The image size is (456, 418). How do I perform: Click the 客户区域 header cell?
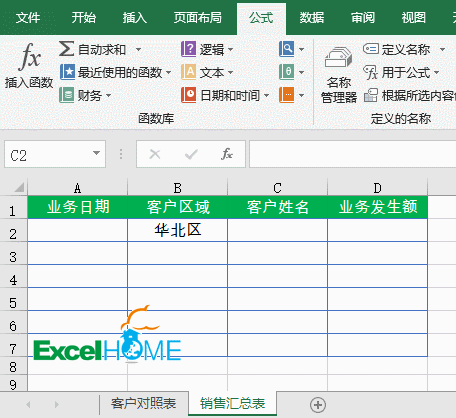(x=178, y=207)
